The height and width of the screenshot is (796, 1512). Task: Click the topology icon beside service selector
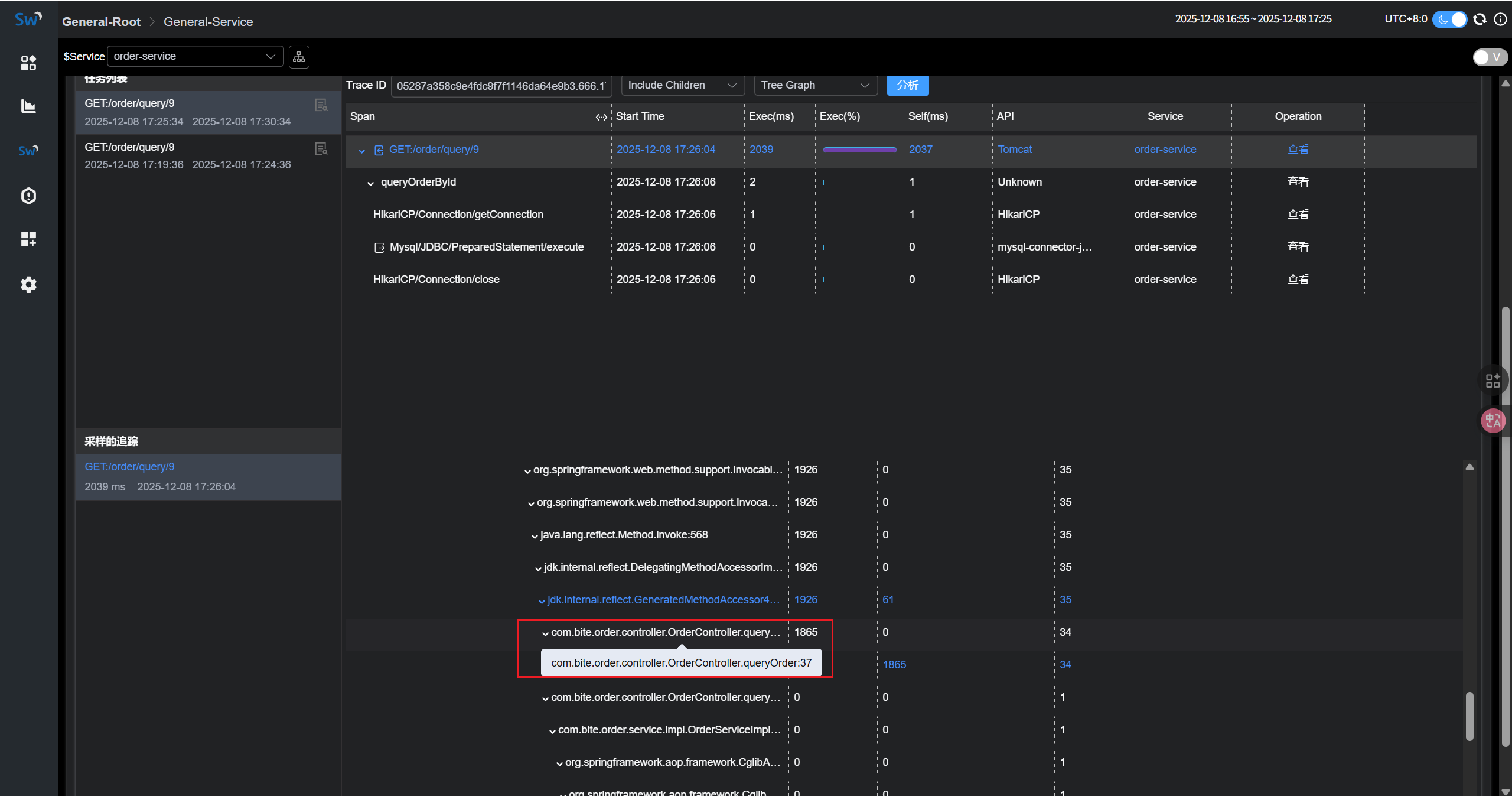pyautogui.click(x=299, y=57)
